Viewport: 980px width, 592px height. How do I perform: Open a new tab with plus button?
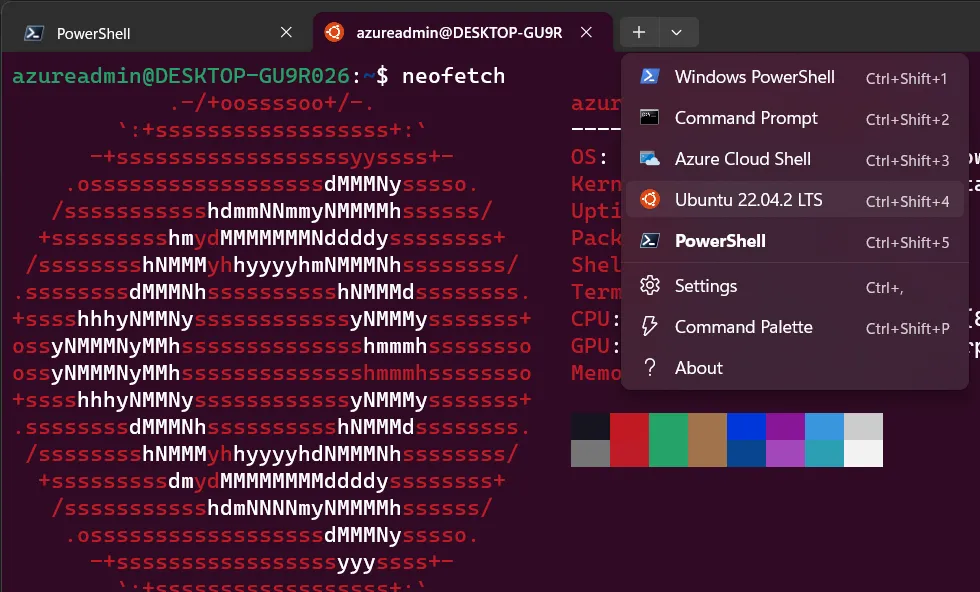pos(639,33)
